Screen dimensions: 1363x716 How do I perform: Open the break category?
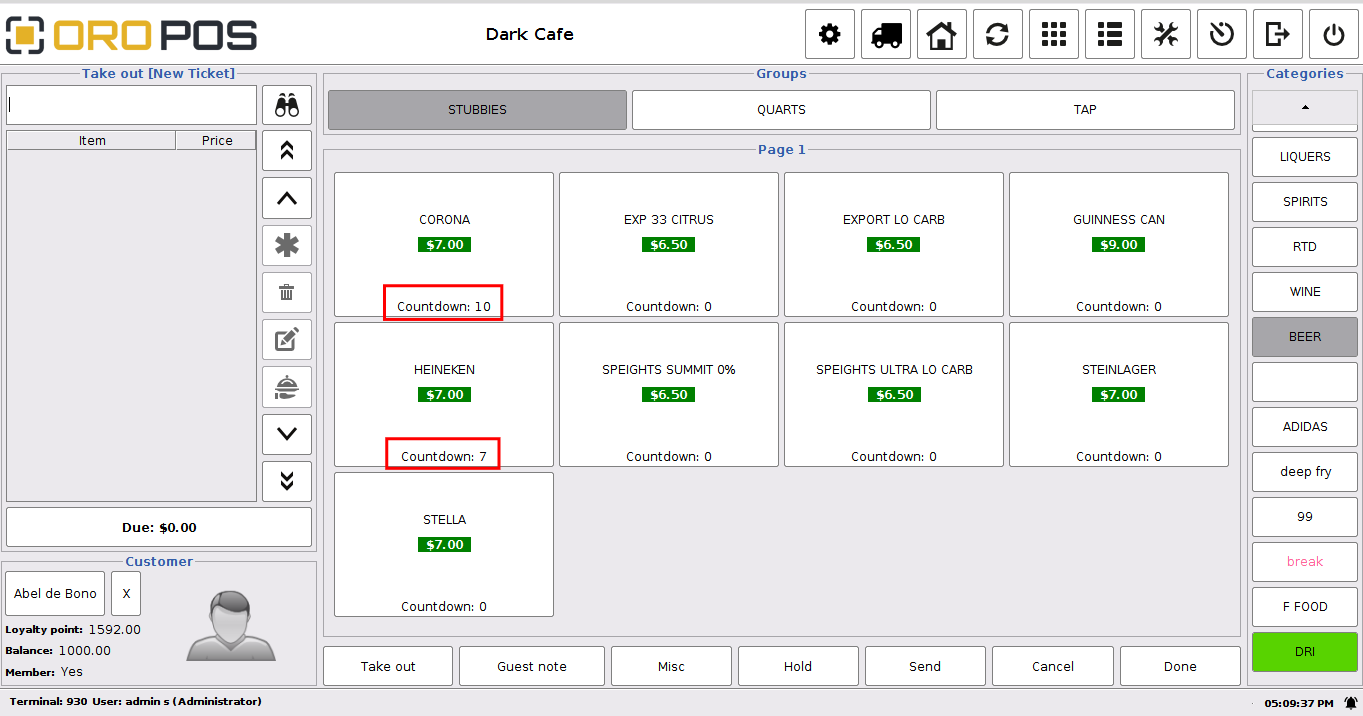click(x=1305, y=562)
